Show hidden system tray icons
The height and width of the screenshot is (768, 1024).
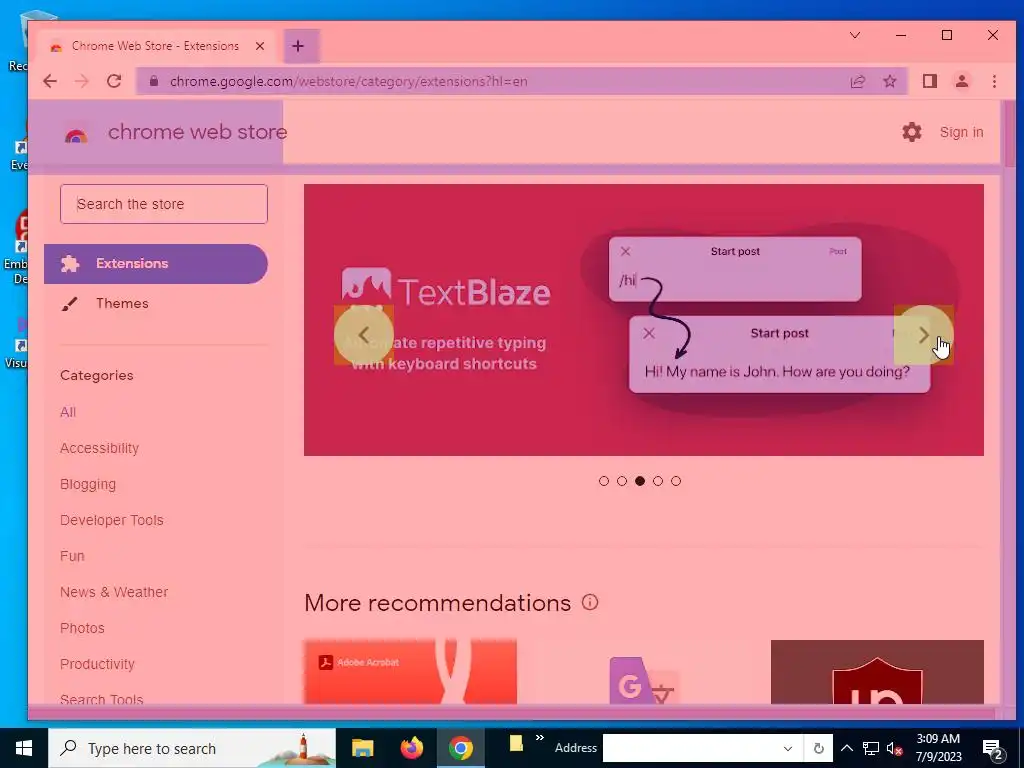[x=846, y=748]
